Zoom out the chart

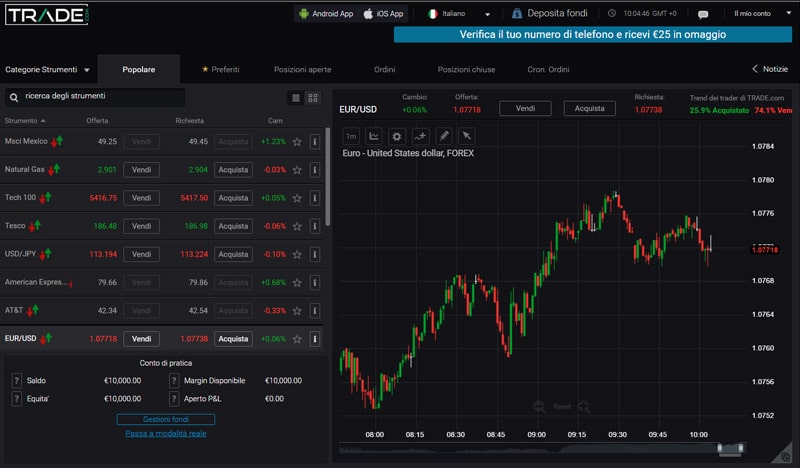click(539, 407)
